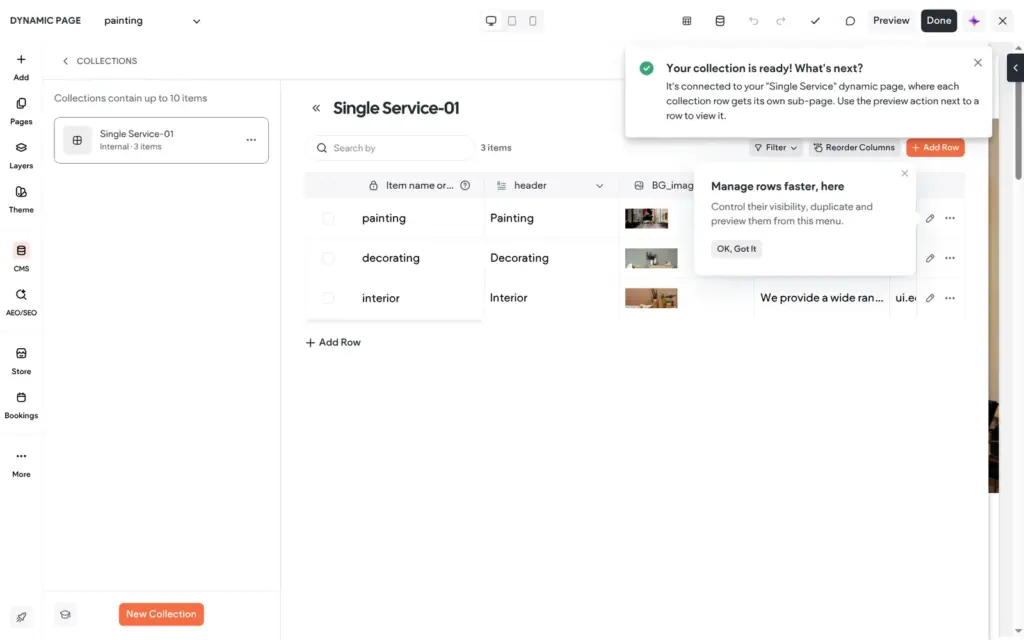Open the Theme panel

21,200
